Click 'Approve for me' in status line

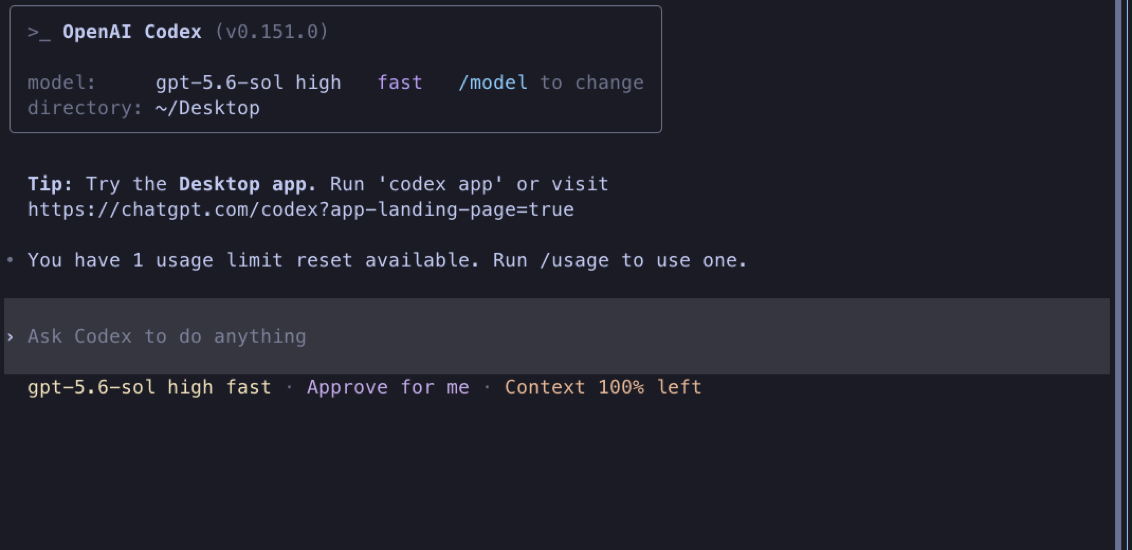point(388,388)
